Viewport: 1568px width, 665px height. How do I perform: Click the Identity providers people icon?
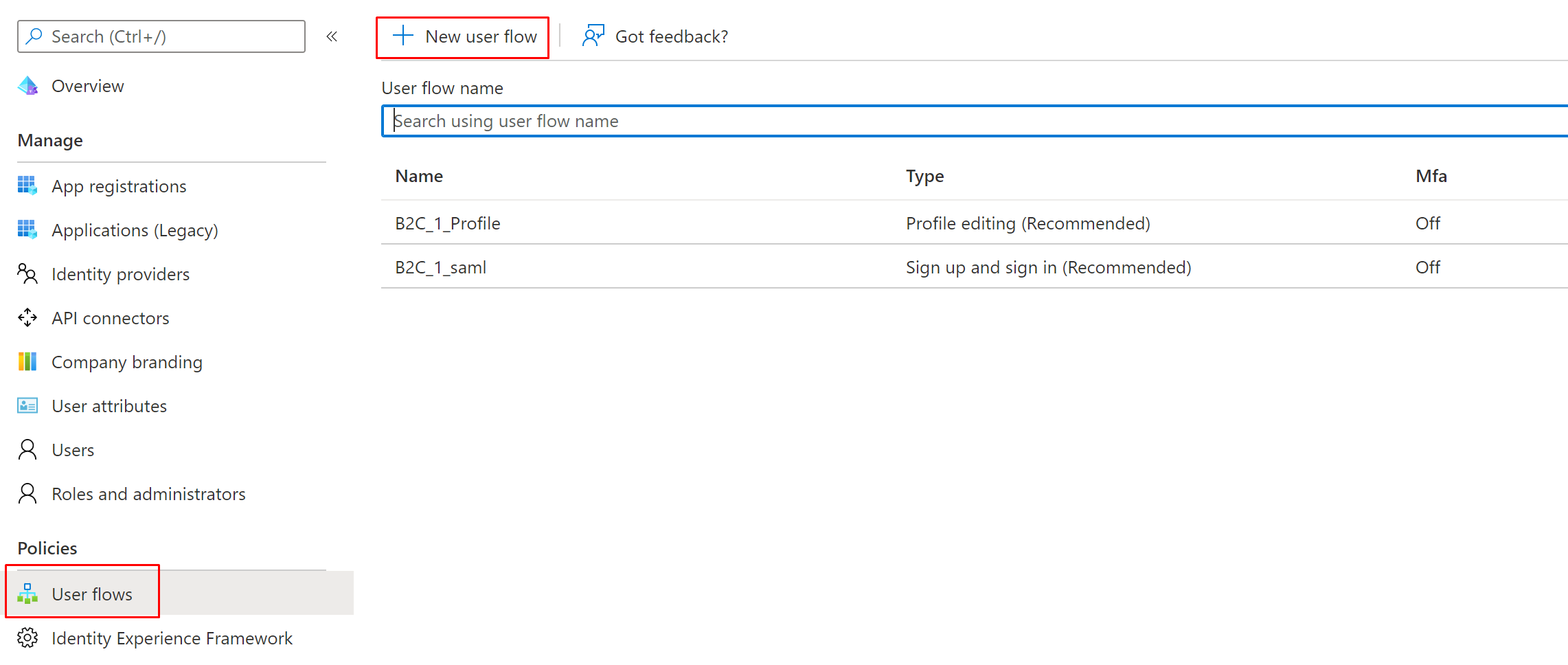pyautogui.click(x=27, y=273)
